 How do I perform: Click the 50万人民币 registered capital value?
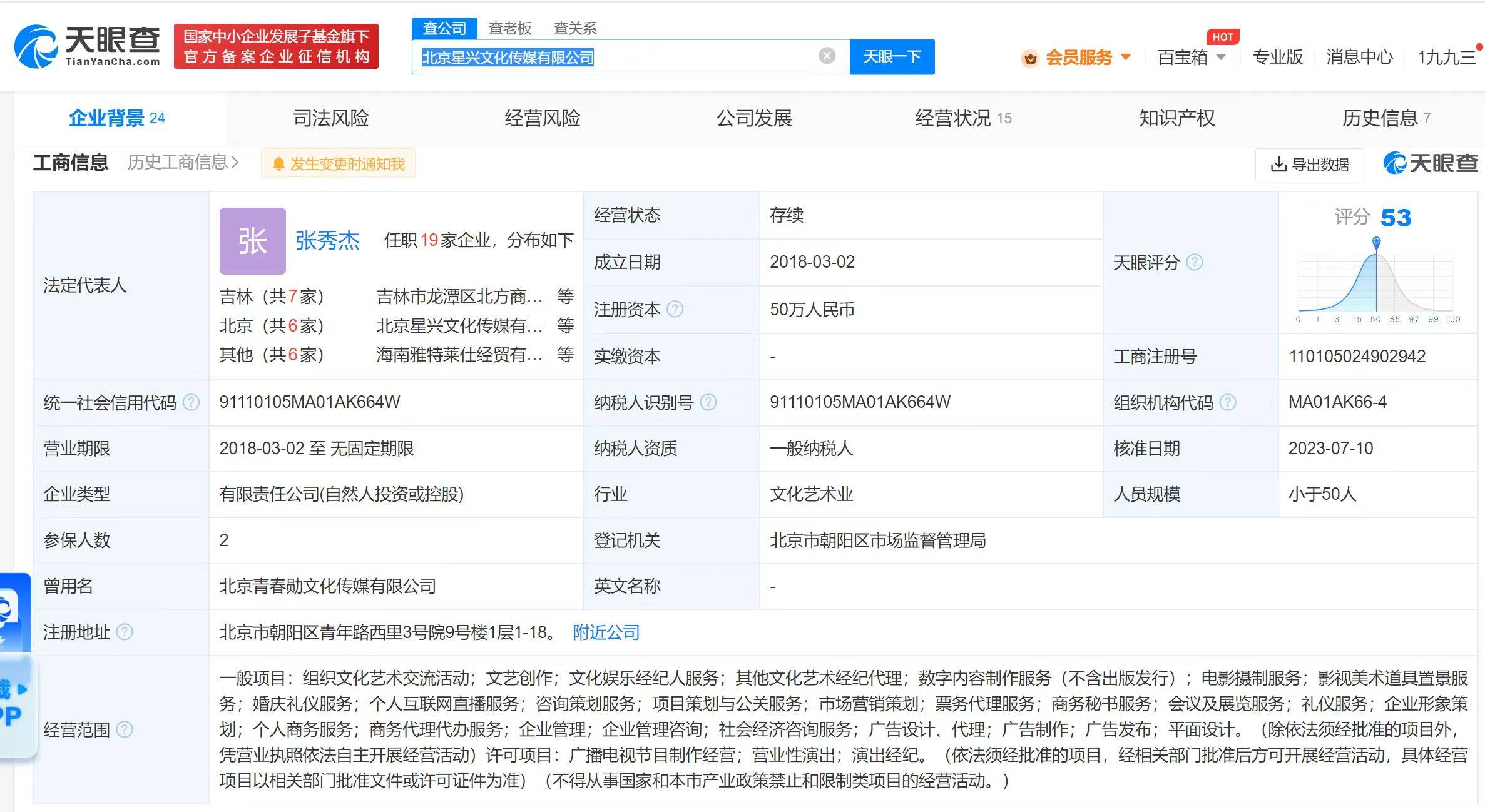812,310
